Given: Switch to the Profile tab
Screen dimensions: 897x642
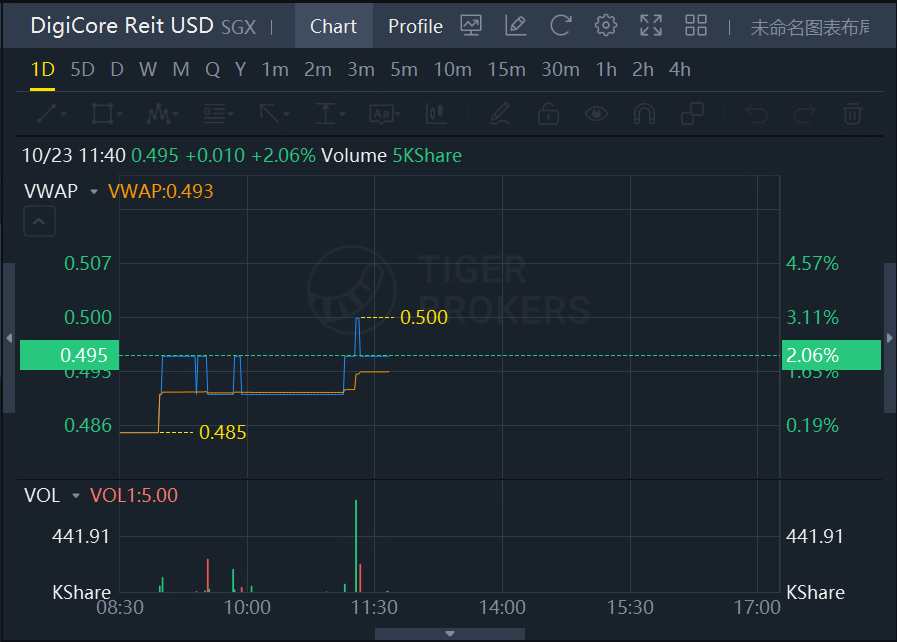Looking at the screenshot, I should 415,26.
